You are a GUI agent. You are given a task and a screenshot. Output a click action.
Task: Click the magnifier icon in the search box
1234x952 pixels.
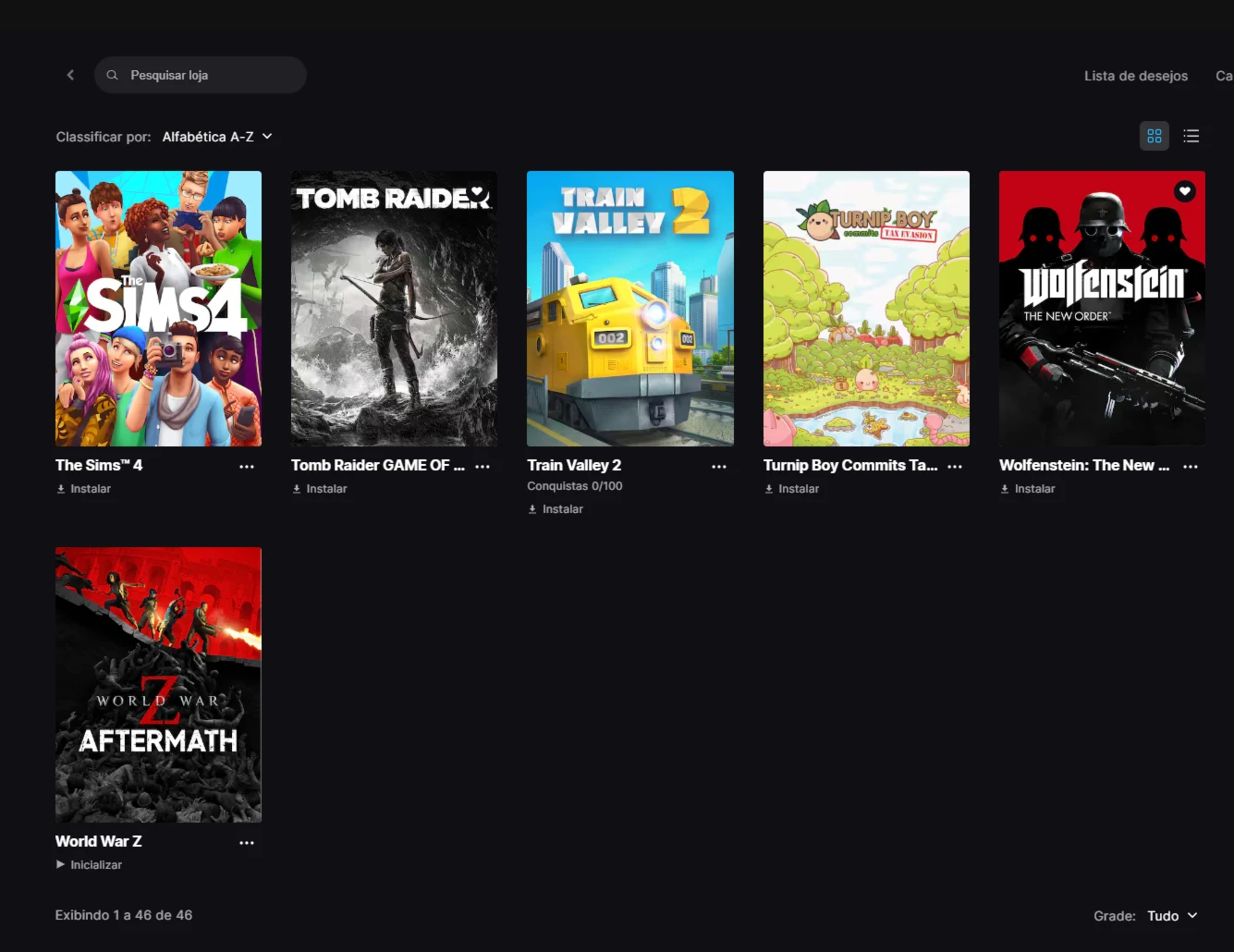[112, 75]
